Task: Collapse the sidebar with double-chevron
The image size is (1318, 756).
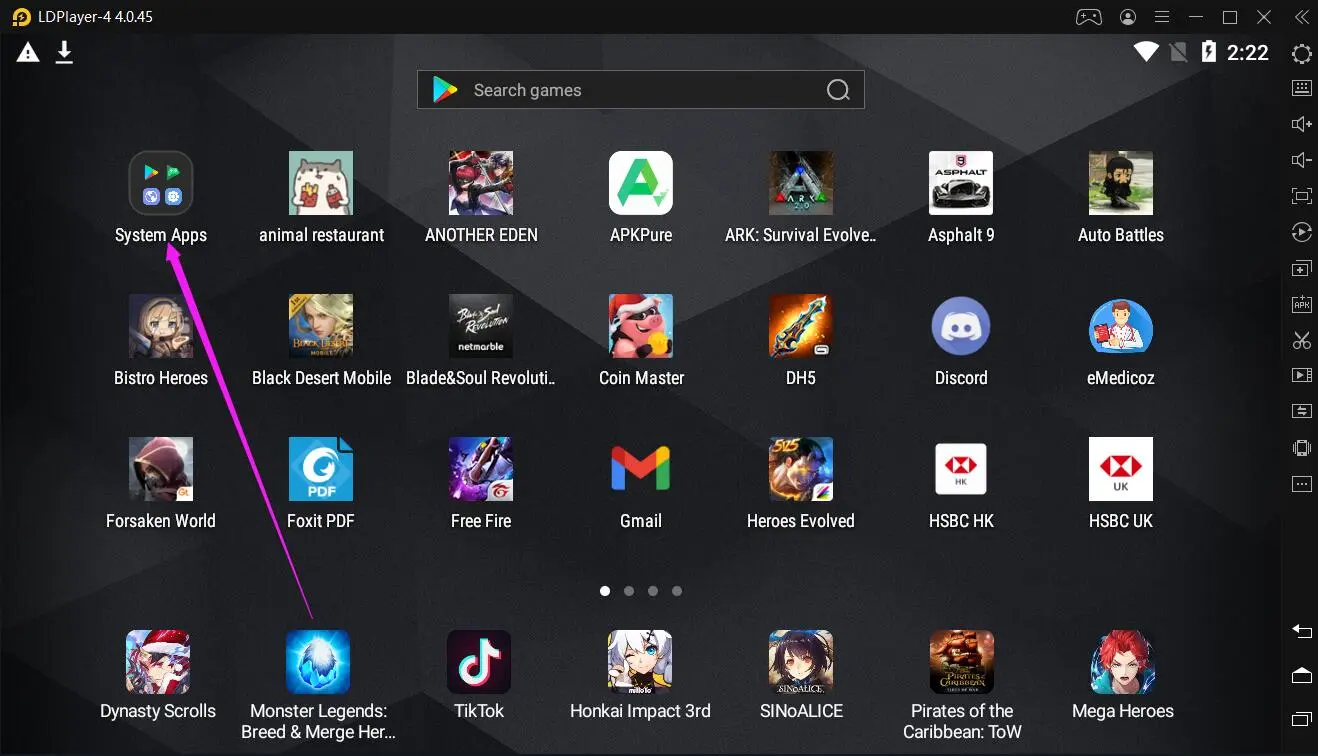Action: point(1301,17)
